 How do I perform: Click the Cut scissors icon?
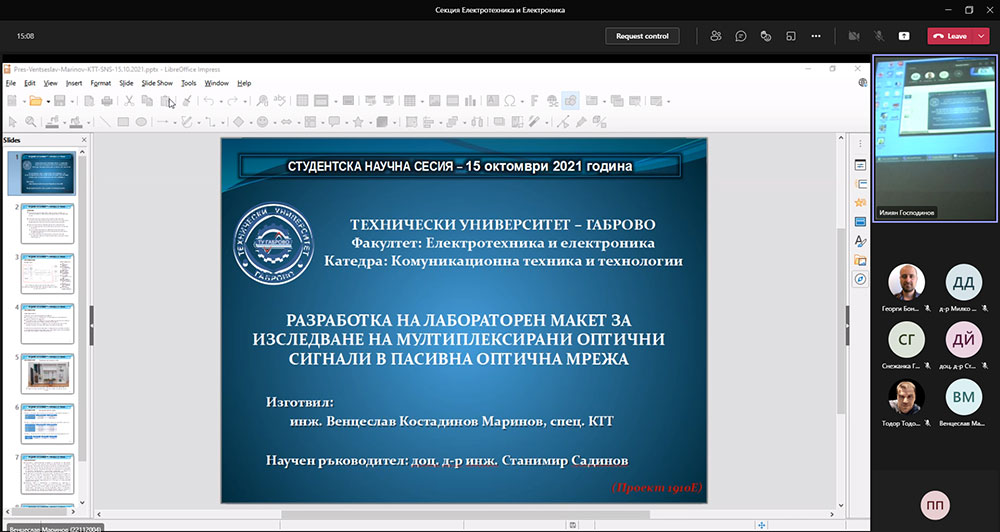pos(129,101)
